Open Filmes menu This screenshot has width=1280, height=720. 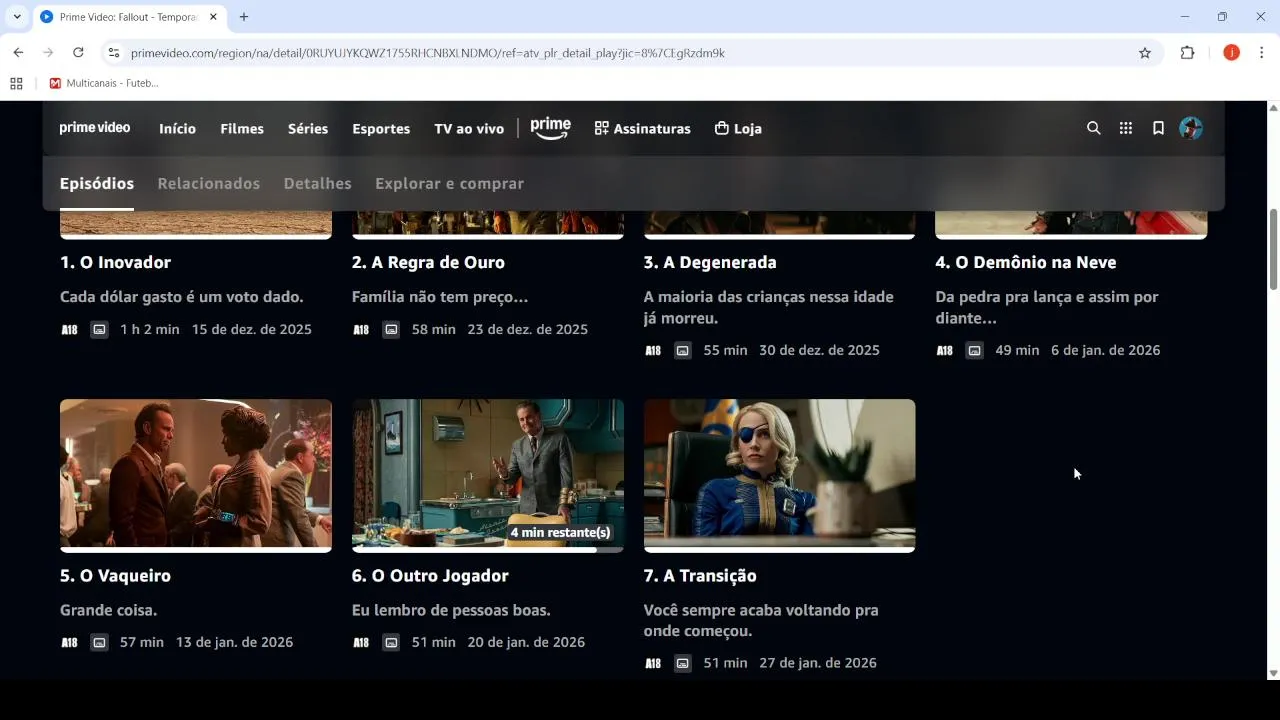[242, 129]
